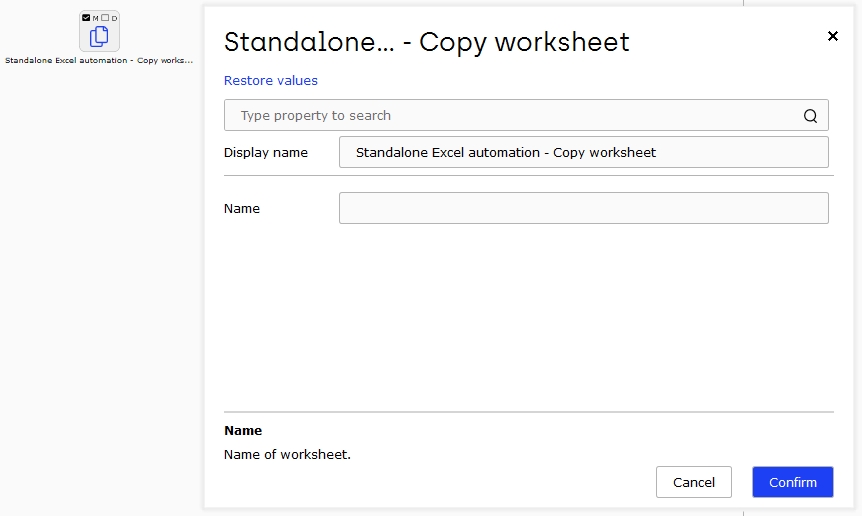This screenshot has height=516, width=862.
Task: Click into the Display name field
Action: 584,152
